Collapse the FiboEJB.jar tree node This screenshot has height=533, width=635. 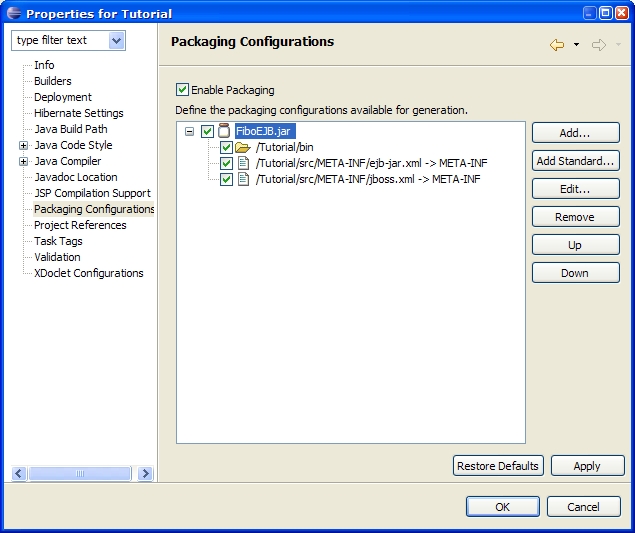click(x=189, y=131)
